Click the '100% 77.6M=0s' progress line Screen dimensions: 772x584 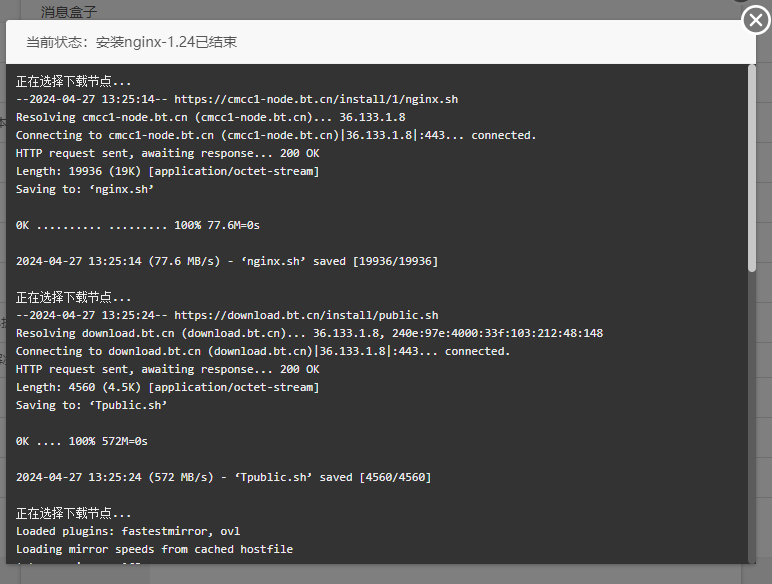tap(138, 225)
